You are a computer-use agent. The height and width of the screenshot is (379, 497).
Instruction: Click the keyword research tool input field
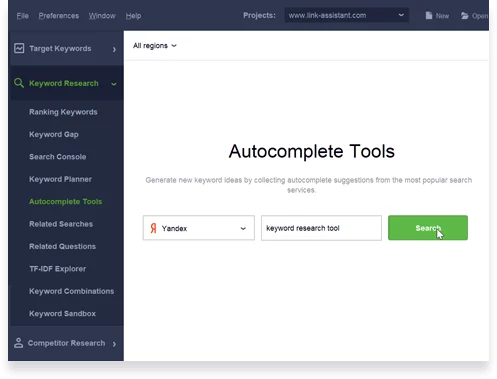[321, 228]
